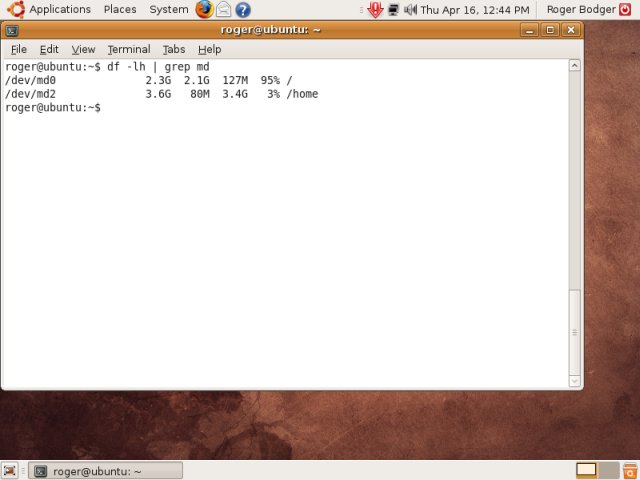Screen dimensions: 640x480
Task: Click the terminal scrollbar up arrow
Action: tap(574, 65)
